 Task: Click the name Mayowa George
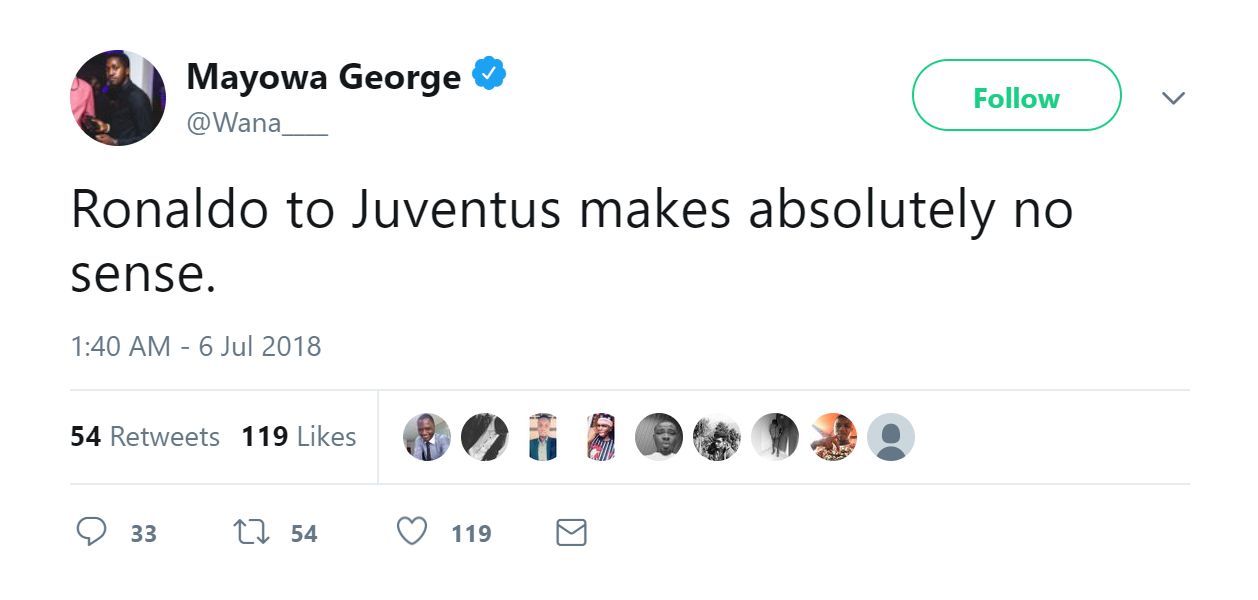point(327,74)
